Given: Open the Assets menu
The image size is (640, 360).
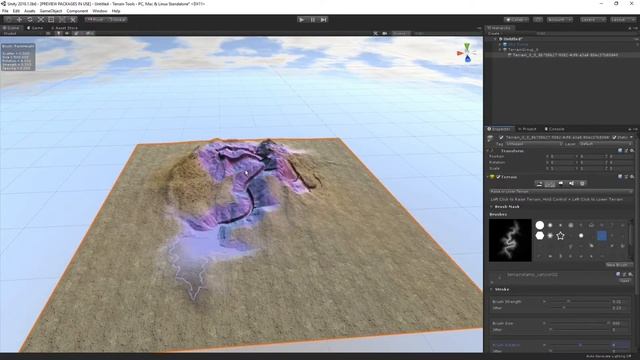Looking at the screenshot, I should point(29,11).
